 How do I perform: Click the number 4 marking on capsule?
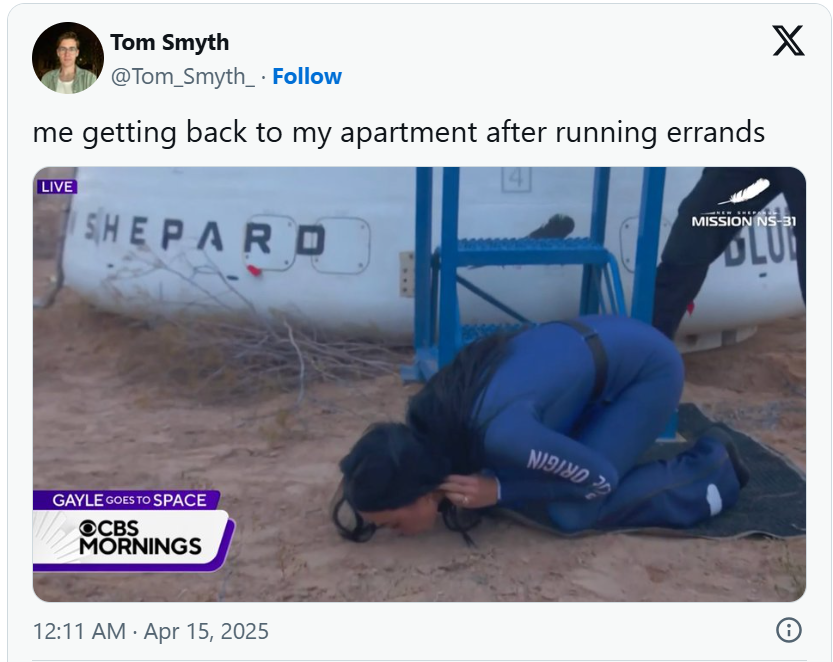tap(516, 179)
